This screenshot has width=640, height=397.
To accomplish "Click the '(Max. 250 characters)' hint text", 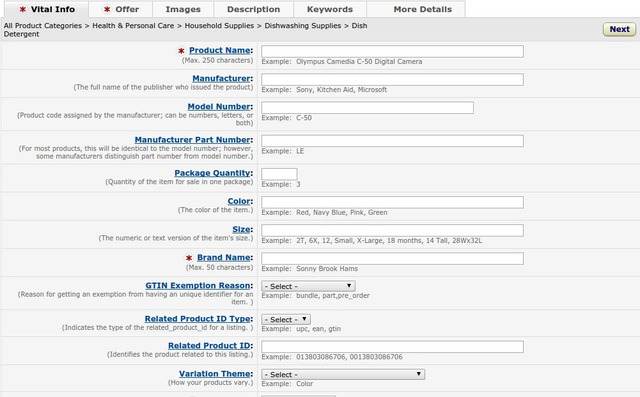I will point(218,60).
